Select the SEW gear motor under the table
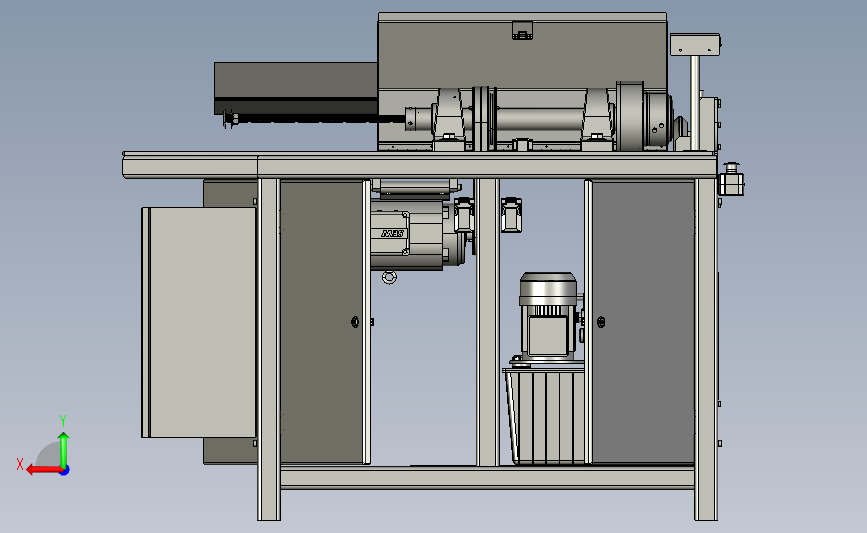 click(x=419, y=234)
